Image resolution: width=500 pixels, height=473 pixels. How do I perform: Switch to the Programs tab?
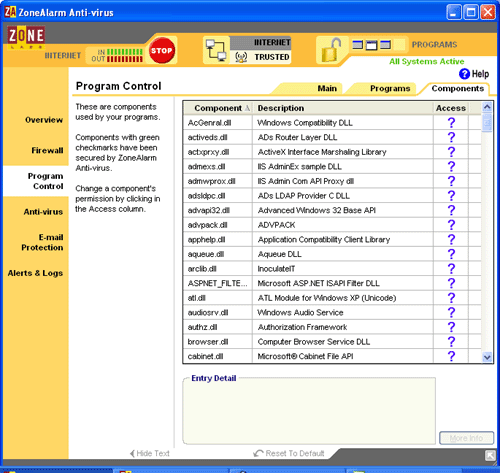pyautogui.click(x=390, y=88)
